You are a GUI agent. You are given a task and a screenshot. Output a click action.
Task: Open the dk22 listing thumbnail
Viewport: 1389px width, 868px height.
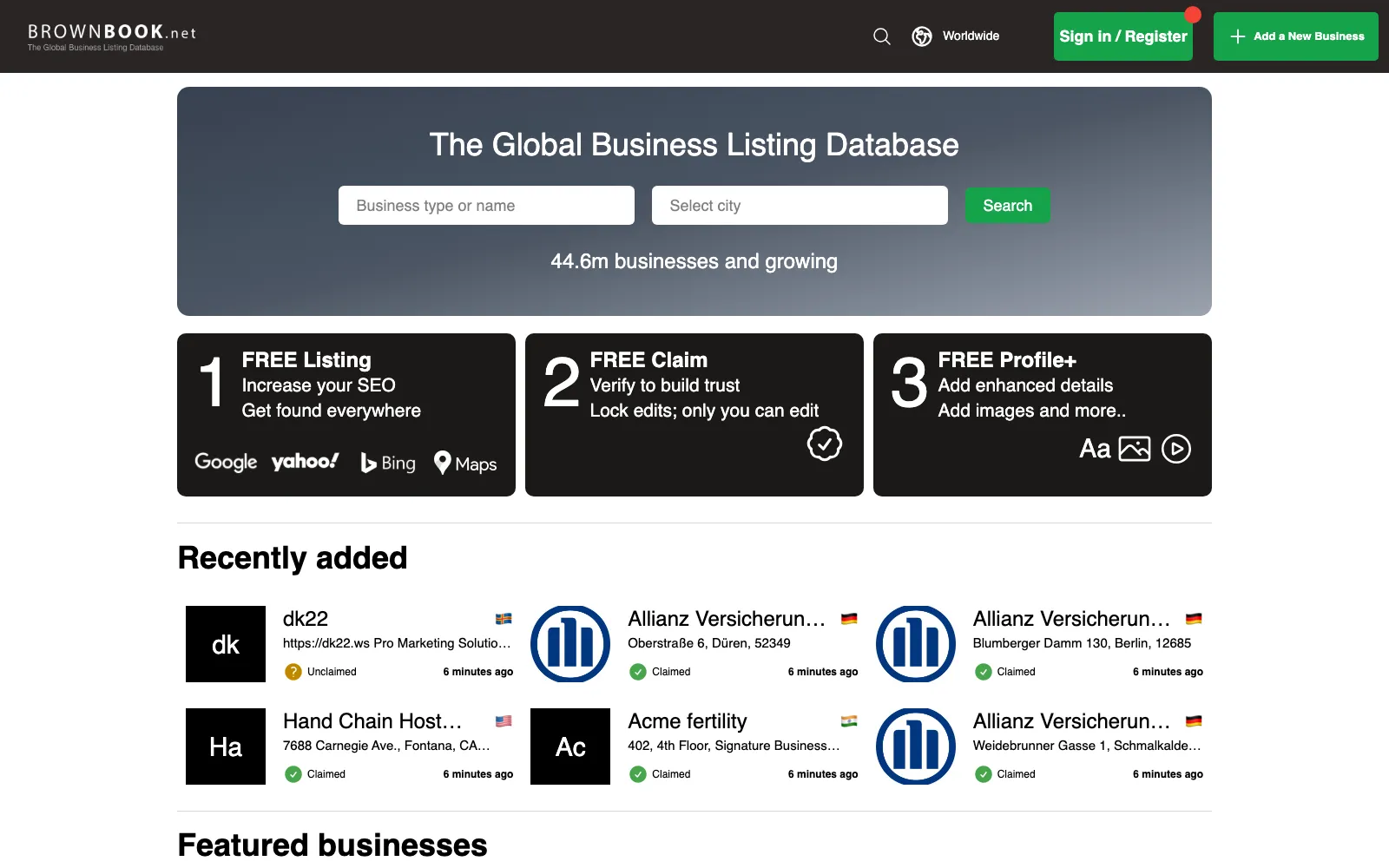pyautogui.click(x=226, y=644)
